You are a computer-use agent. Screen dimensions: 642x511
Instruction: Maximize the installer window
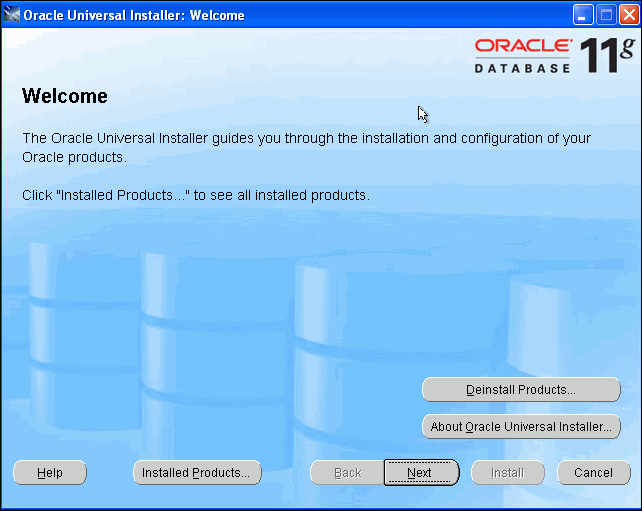(606, 15)
